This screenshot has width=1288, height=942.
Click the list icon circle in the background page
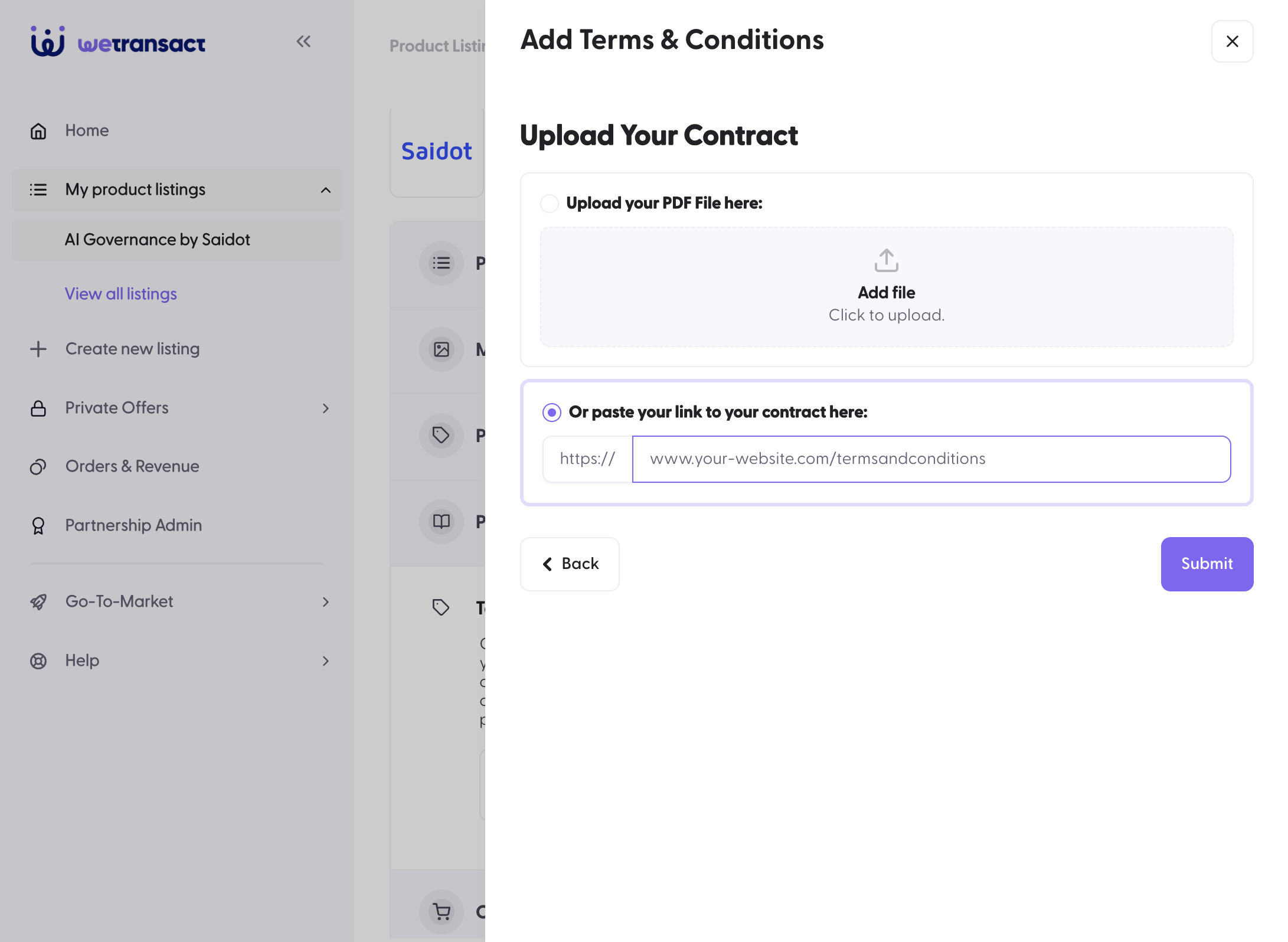click(x=442, y=263)
